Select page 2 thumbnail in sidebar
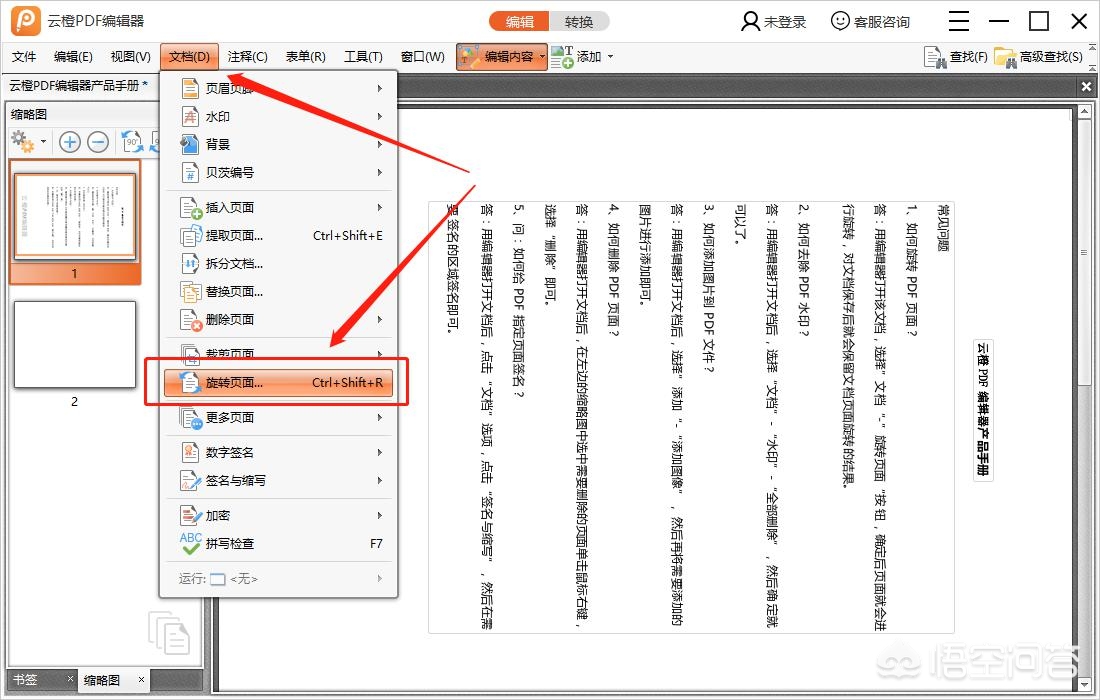Screen dimensions: 1100x700 point(75,343)
